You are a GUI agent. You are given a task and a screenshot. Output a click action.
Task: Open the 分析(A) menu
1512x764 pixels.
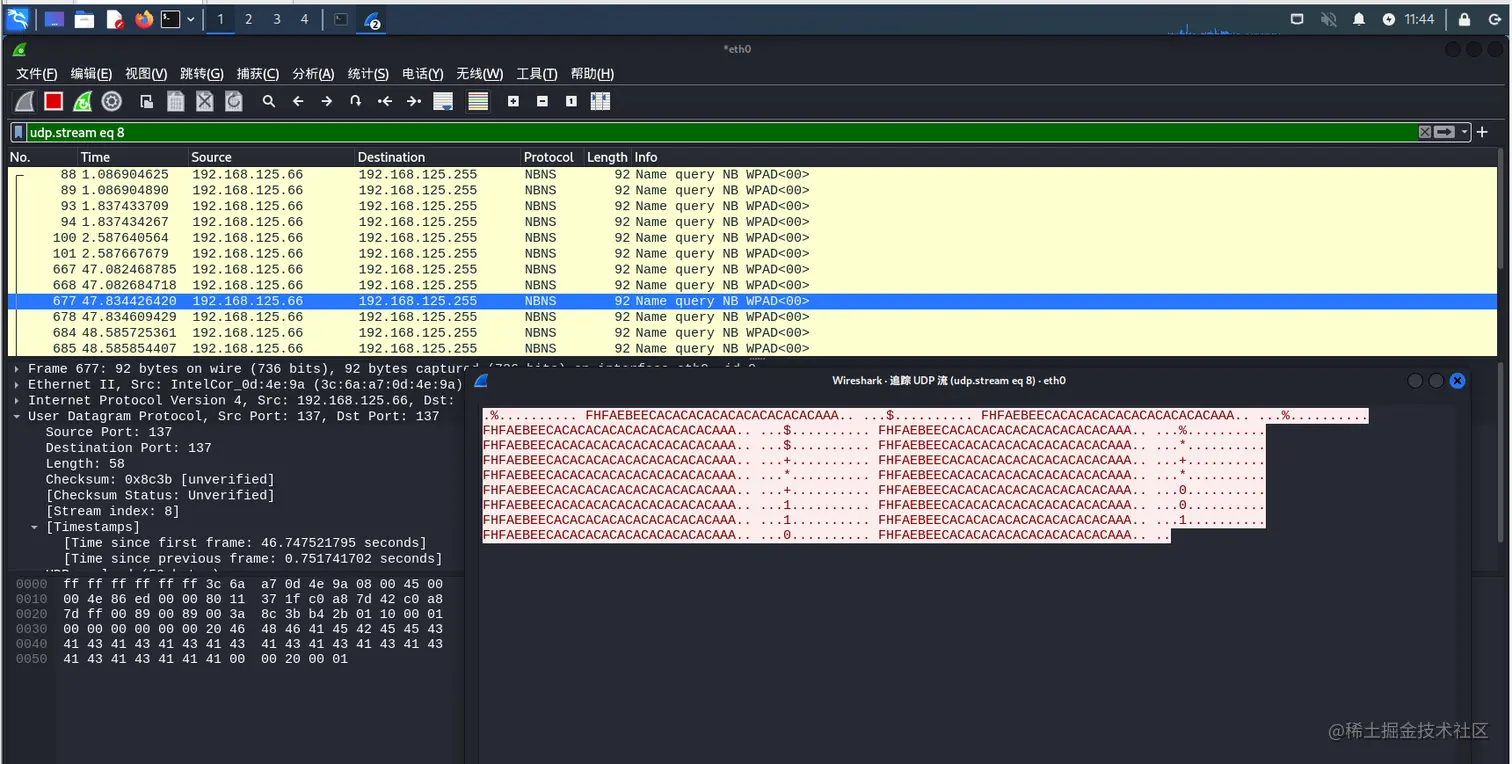(x=313, y=74)
